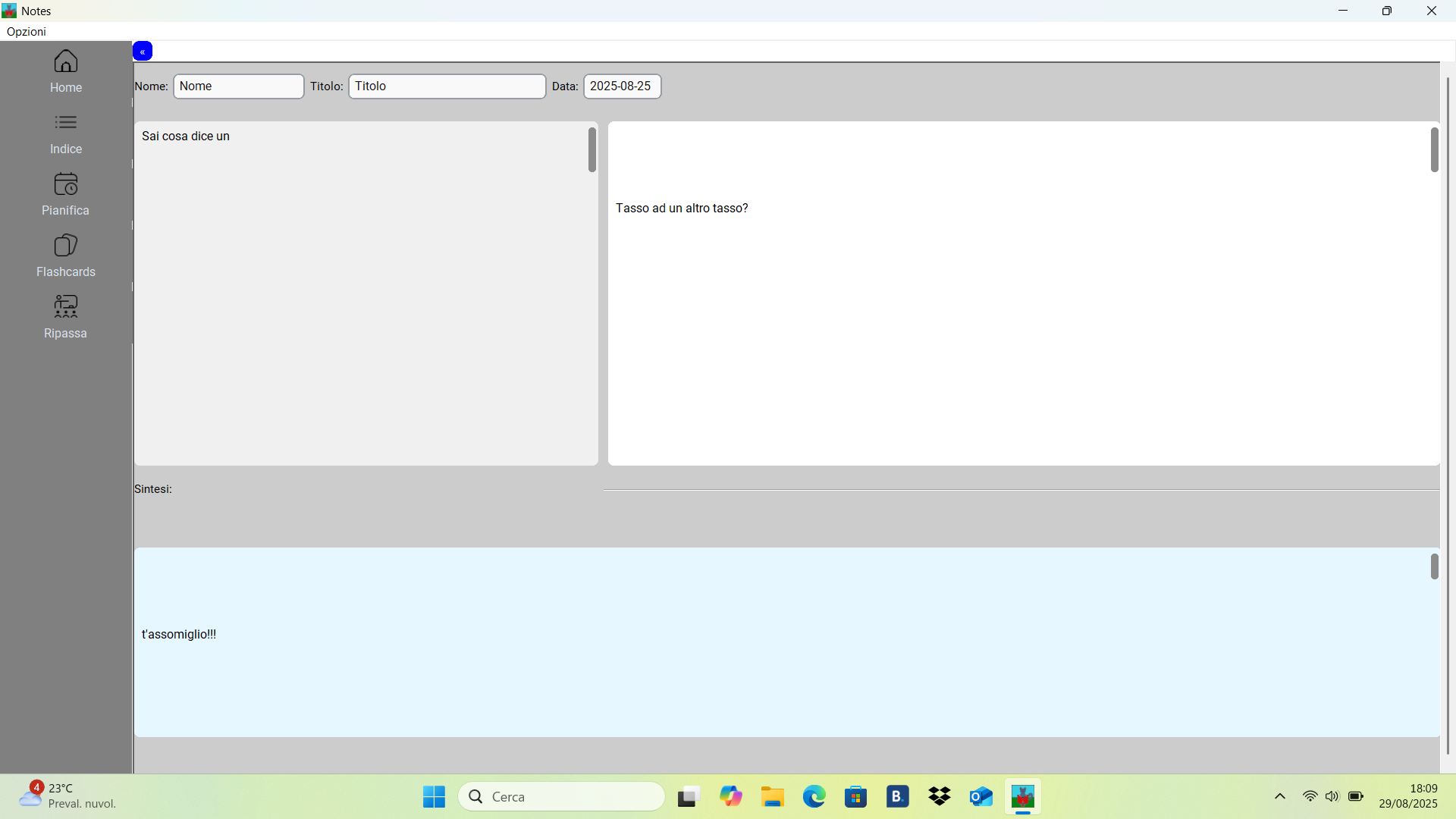The height and width of the screenshot is (819, 1456).
Task: Click the Sintesi pane scrollbar
Action: coord(1435,566)
